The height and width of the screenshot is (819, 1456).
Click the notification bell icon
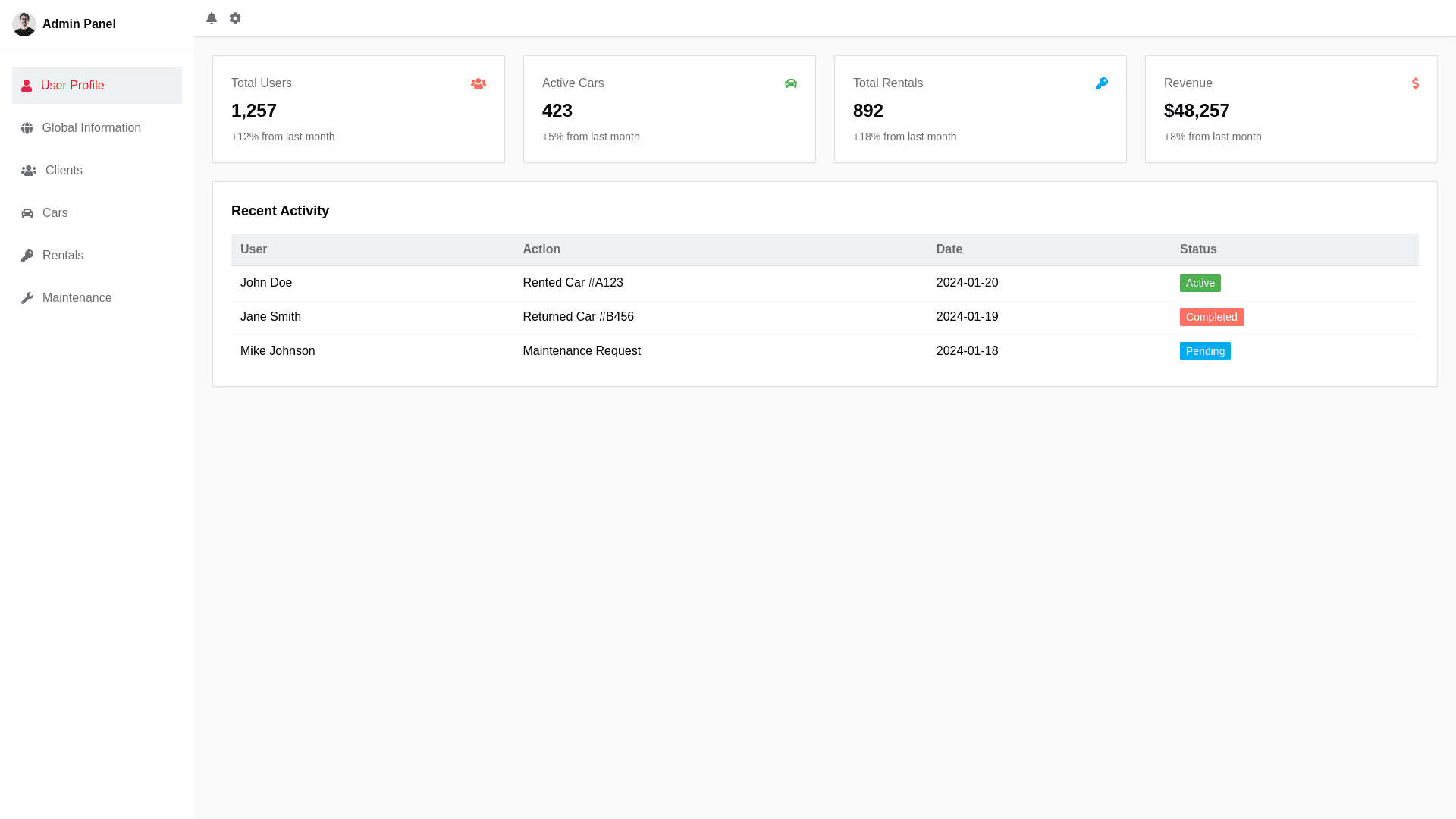212,17
